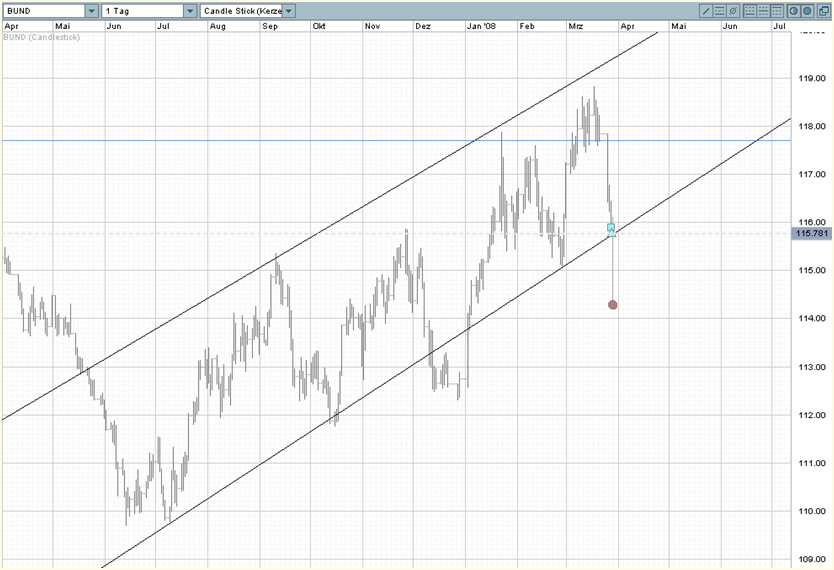Viewport: 834px width, 570px height.
Task: Select the trend line drawing tool
Action: [x=706, y=11]
